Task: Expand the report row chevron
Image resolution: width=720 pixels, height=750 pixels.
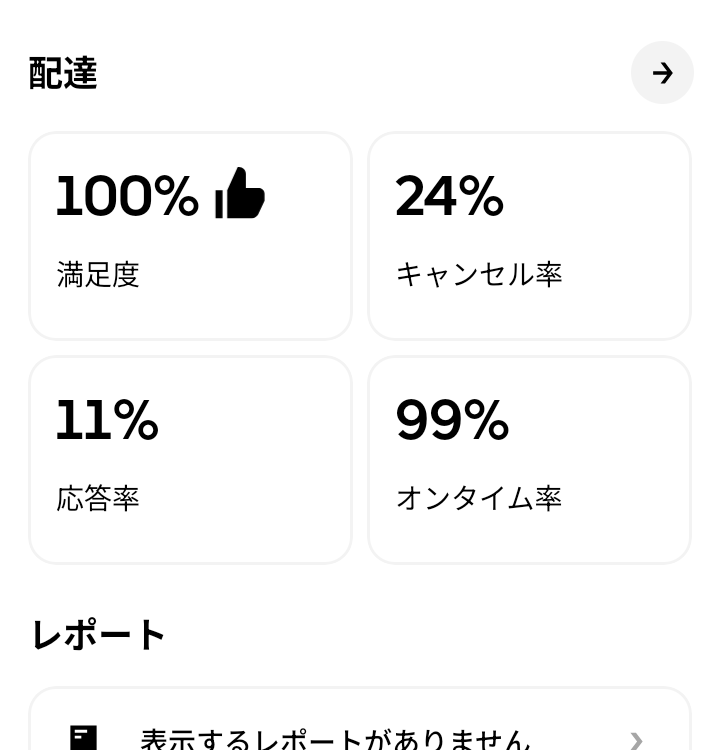Action: tap(636, 740)
